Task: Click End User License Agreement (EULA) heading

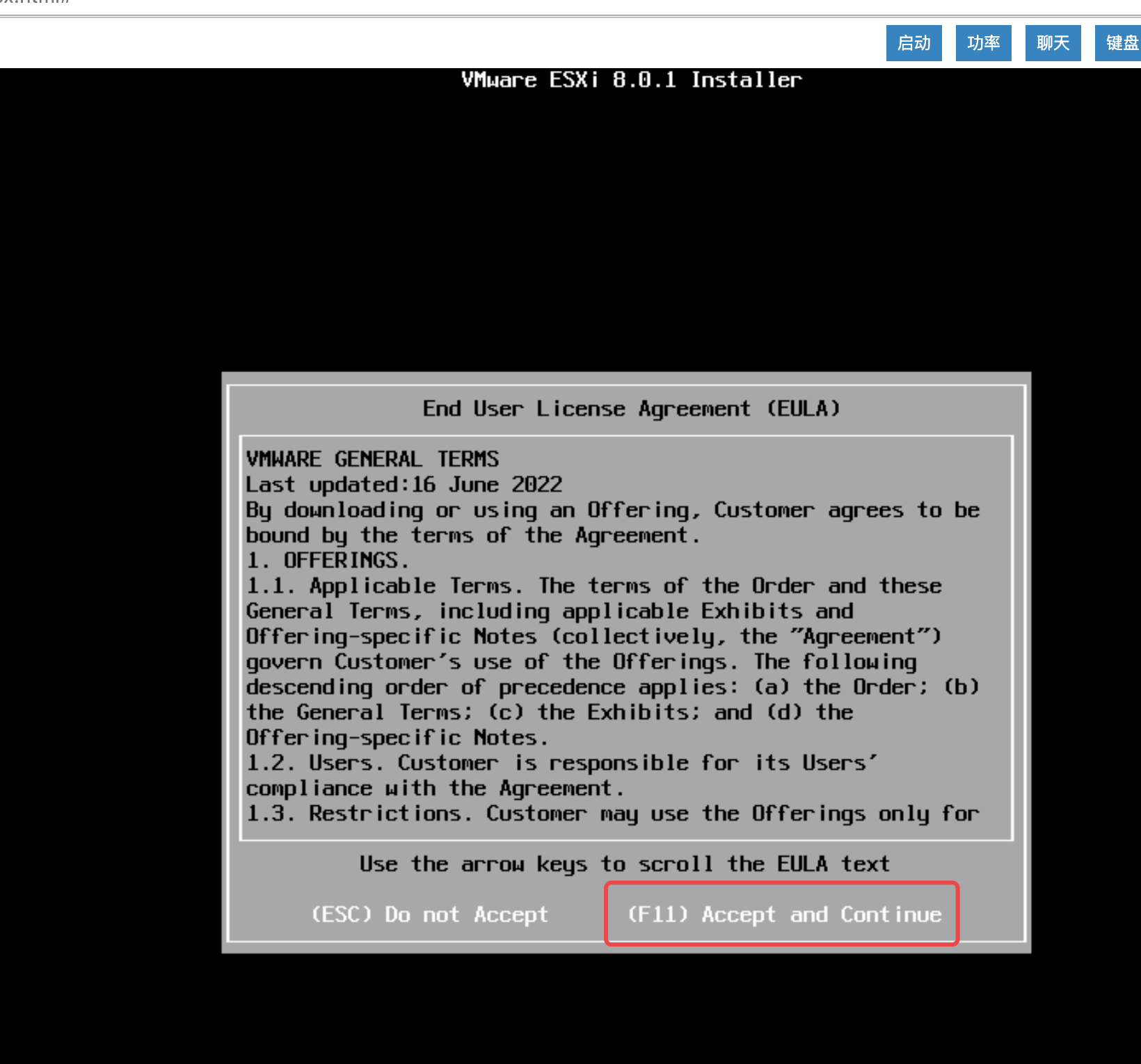Action: 632,408
